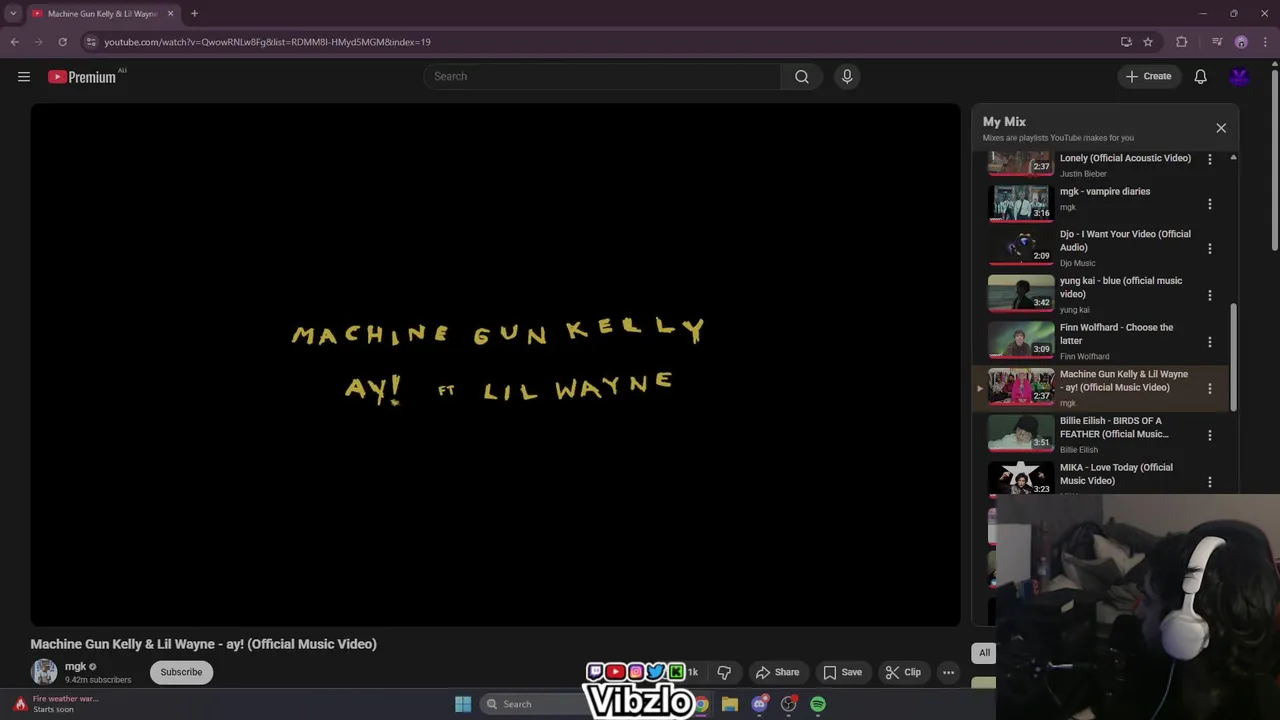Click the search magnifier button
The height and width of the screenshot is (720, 1280).
coord(802,77)
